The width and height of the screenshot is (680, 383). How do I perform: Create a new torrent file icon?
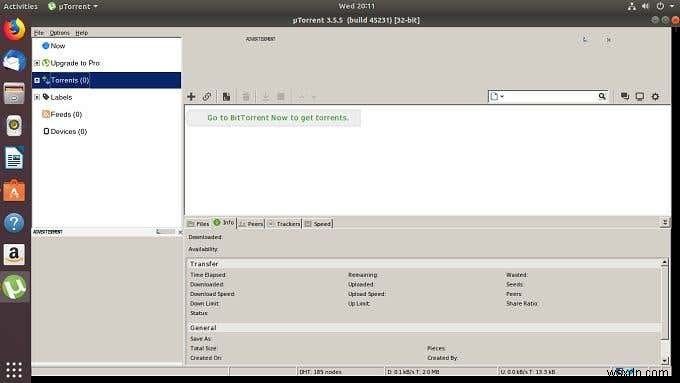226,96
